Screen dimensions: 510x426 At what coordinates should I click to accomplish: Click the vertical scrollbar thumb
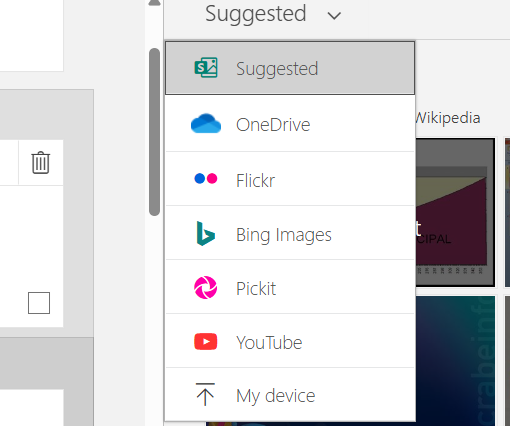click(154, 132)
